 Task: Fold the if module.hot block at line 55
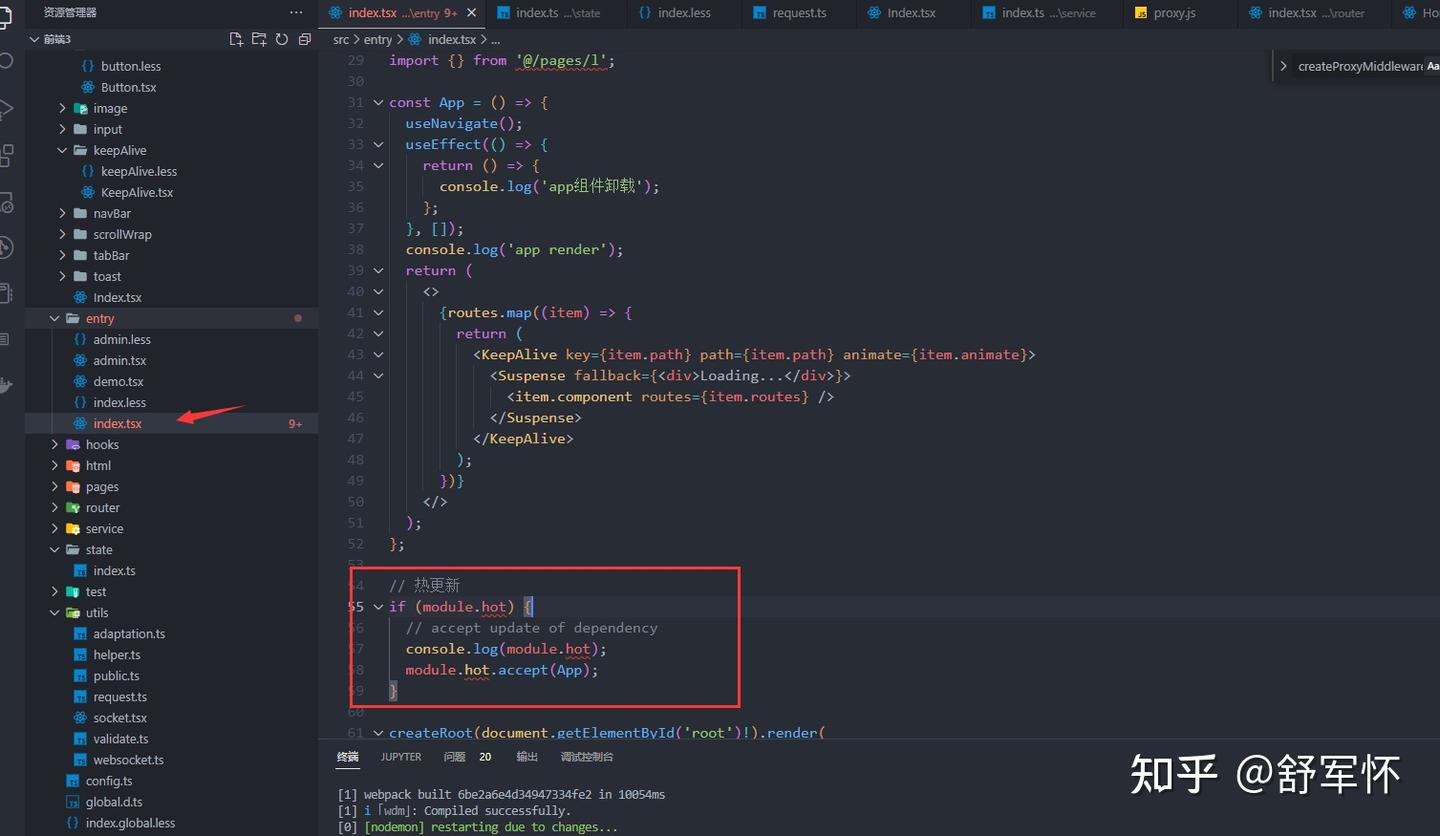pos(378,606)
